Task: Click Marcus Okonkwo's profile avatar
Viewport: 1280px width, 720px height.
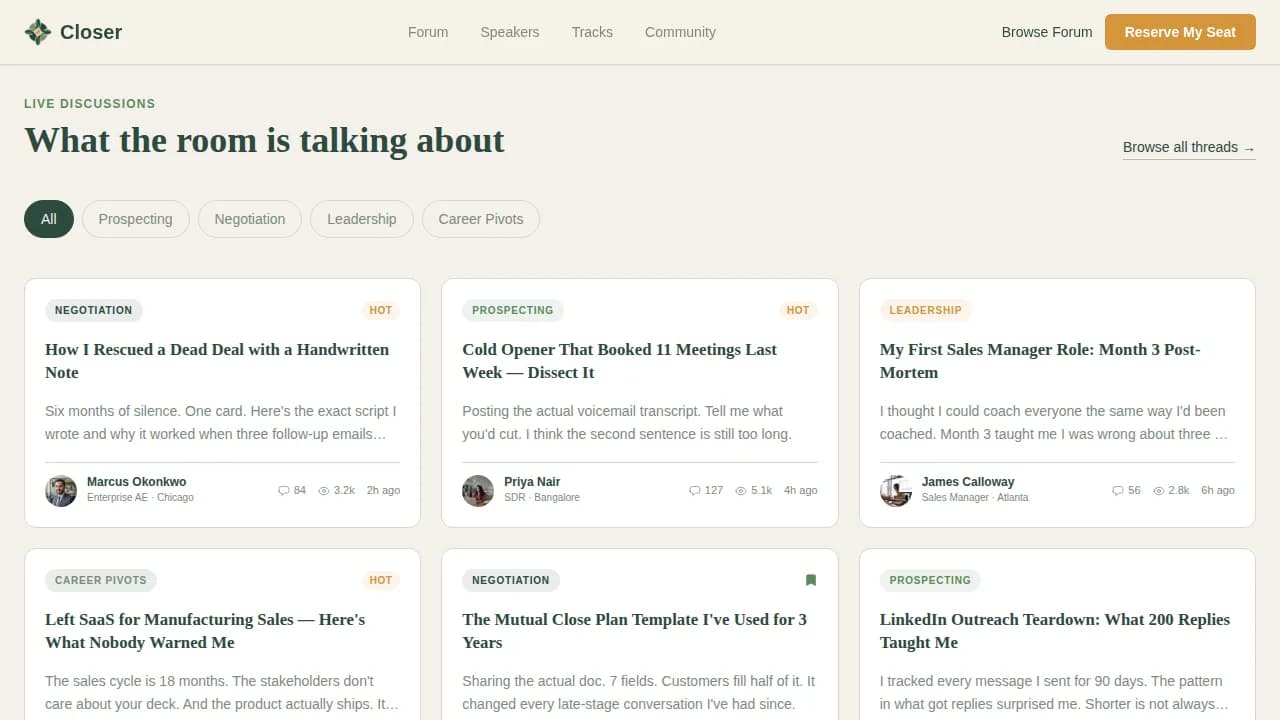Action: [x=60, y=490]
